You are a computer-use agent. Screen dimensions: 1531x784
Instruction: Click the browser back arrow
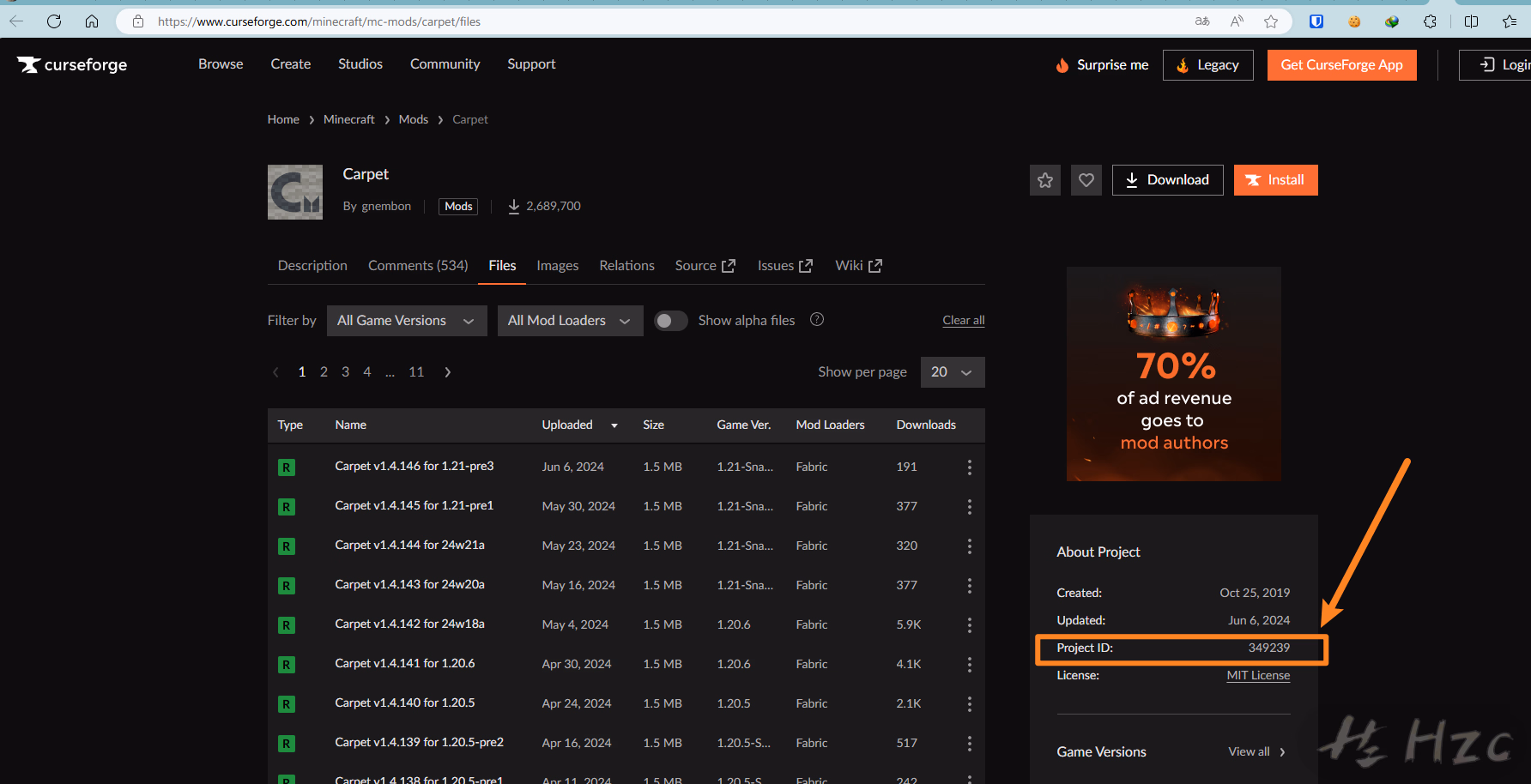[16, 21]
